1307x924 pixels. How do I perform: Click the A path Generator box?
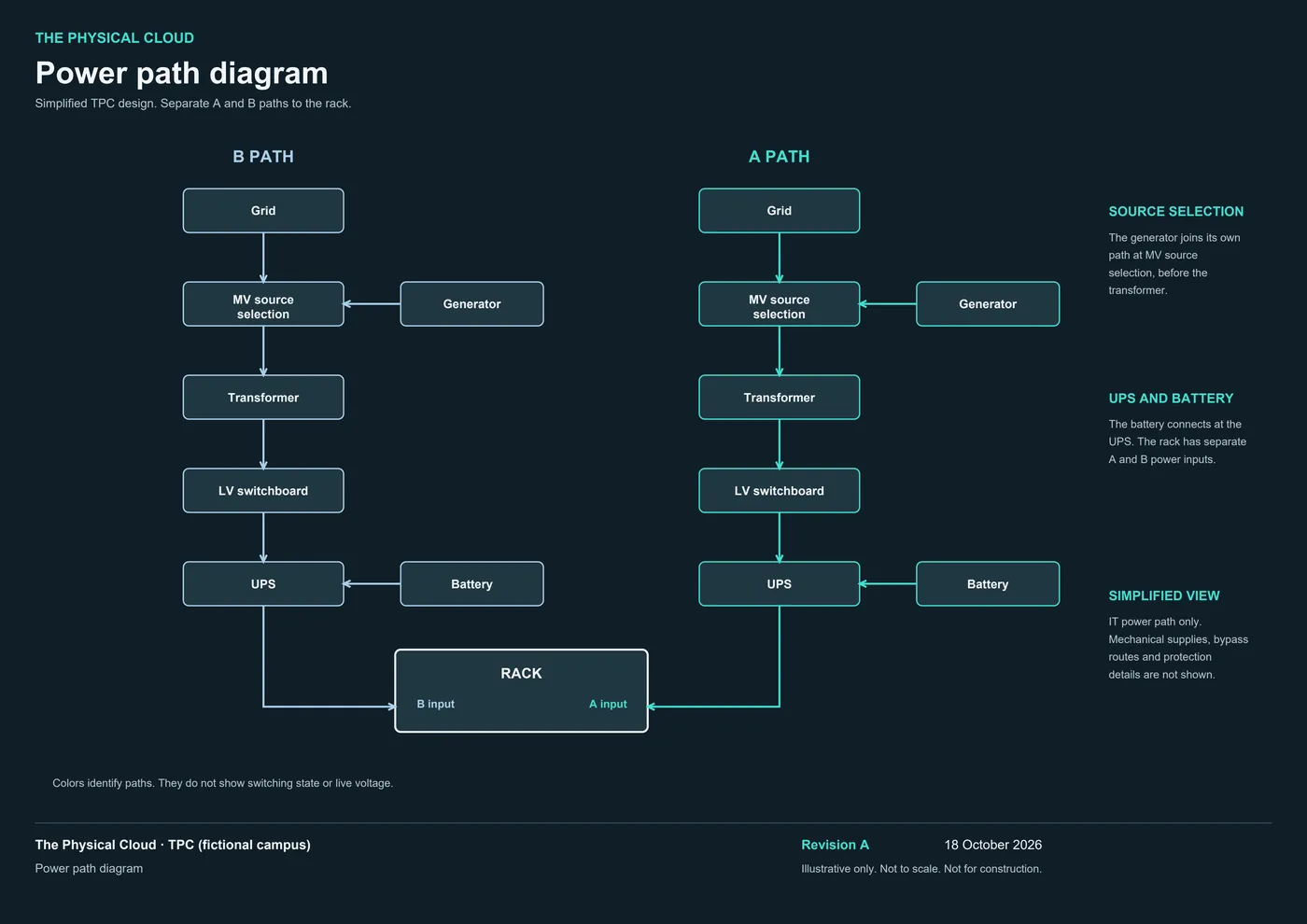(x=988, y=304)
